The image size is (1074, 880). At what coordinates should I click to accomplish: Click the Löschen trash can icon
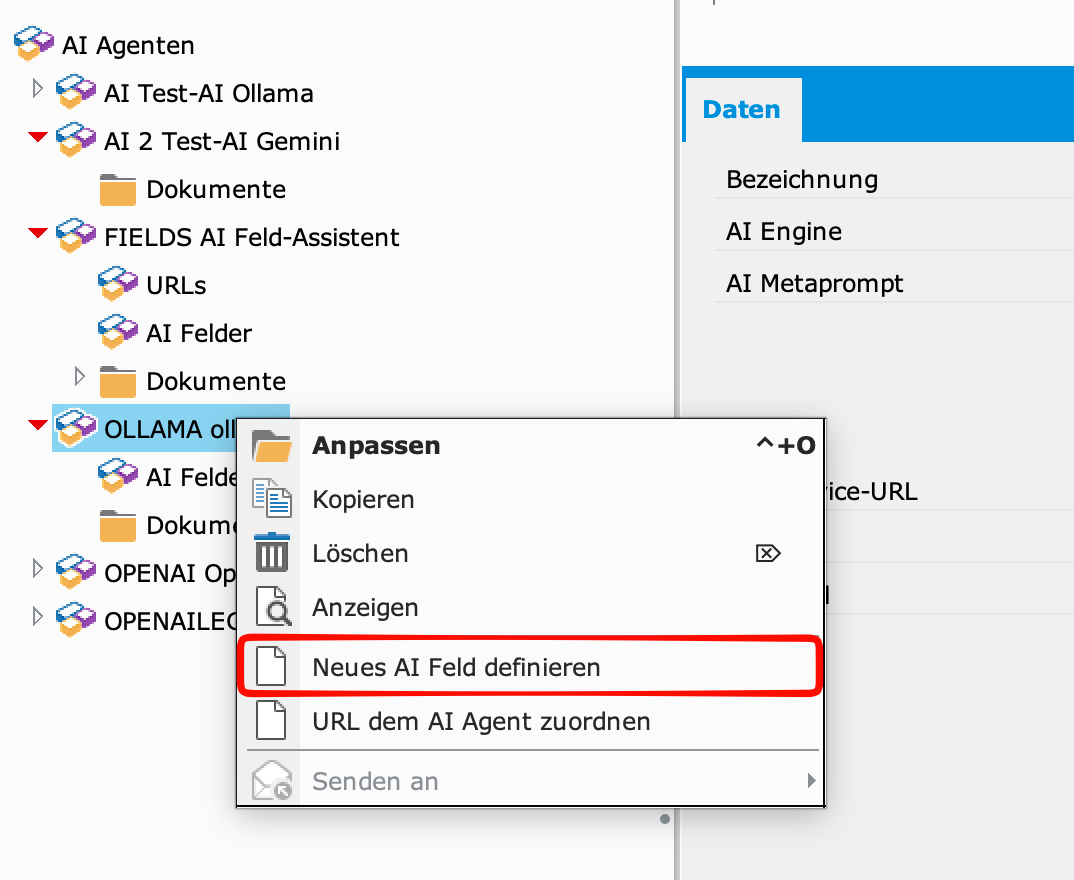[271, 553]
